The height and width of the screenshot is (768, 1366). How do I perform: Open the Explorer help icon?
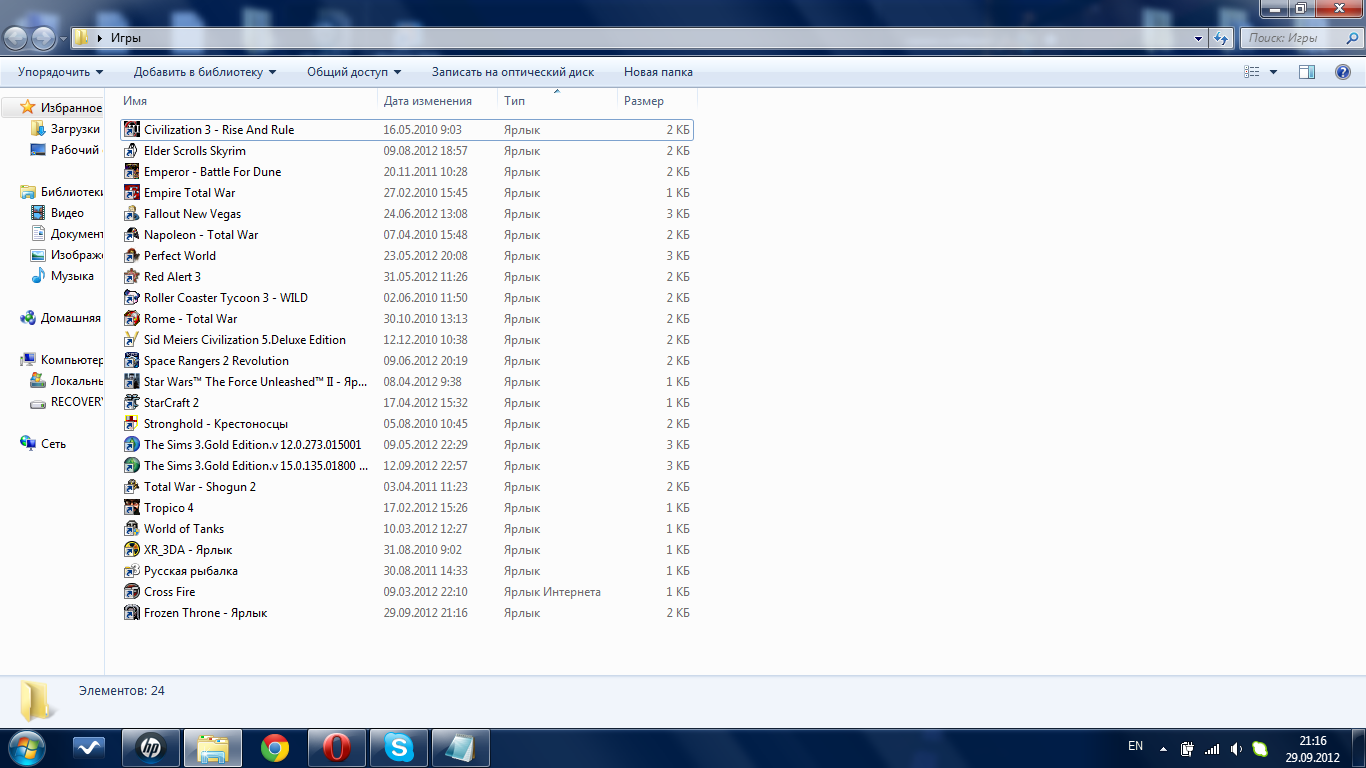click(x=1343, y=72)
